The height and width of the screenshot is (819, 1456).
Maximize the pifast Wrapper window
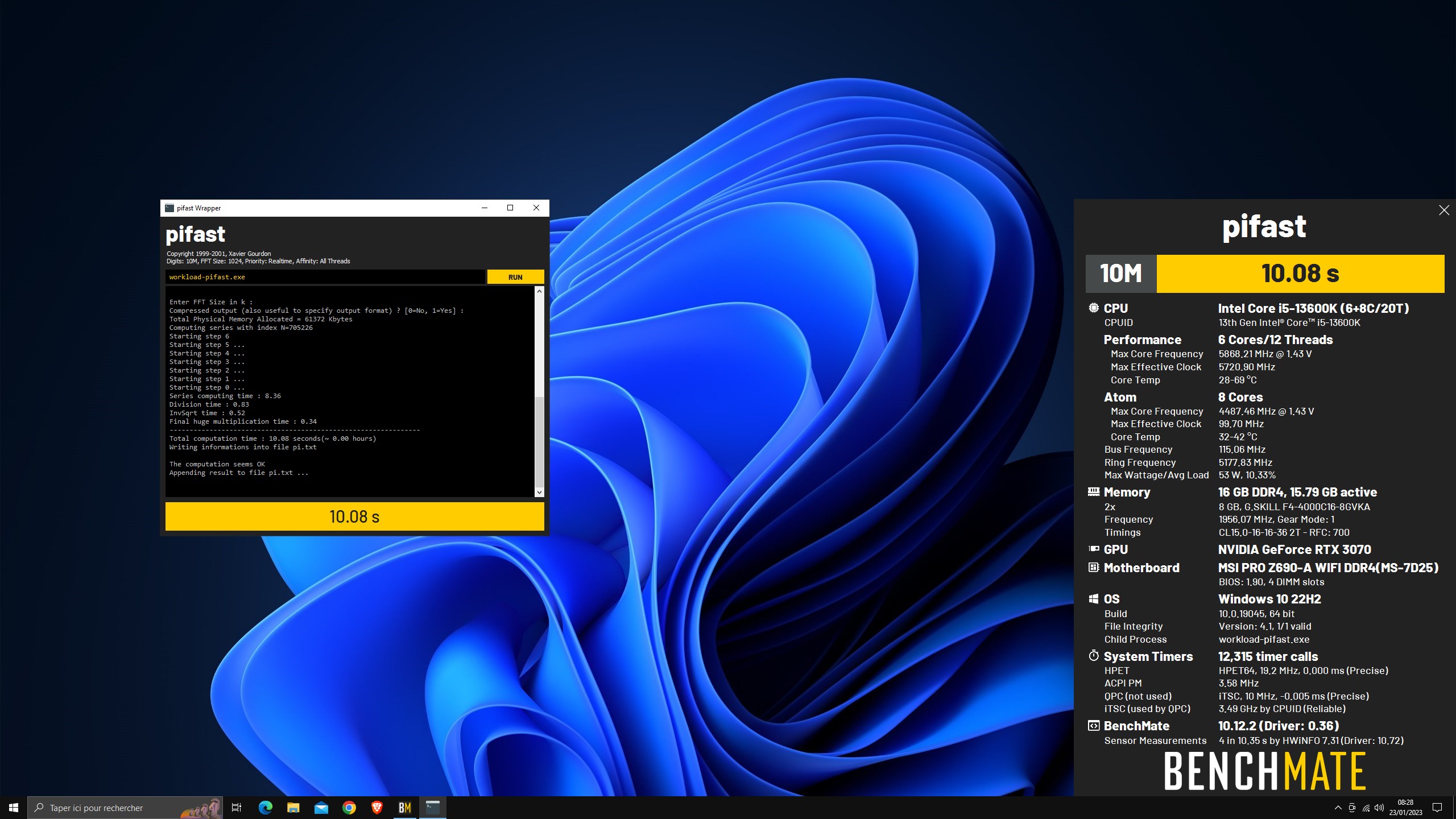point(510,208)
